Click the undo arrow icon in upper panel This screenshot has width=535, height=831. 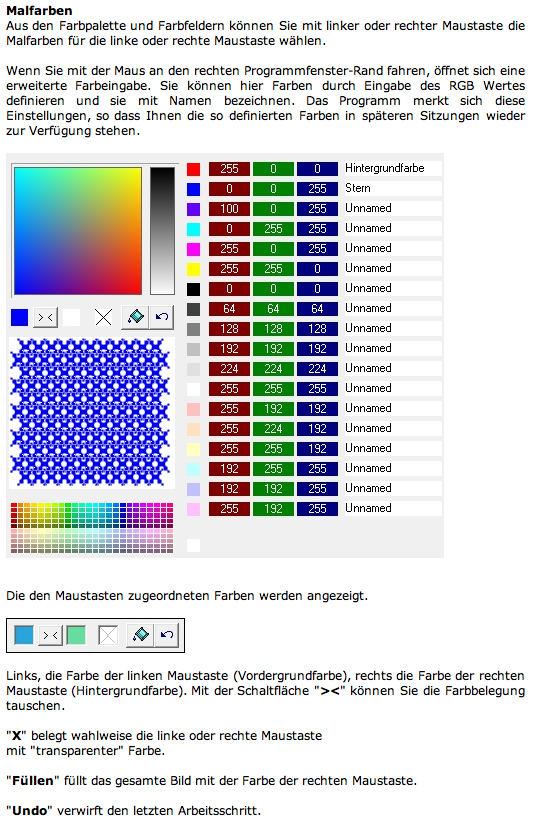pos(162,317)
